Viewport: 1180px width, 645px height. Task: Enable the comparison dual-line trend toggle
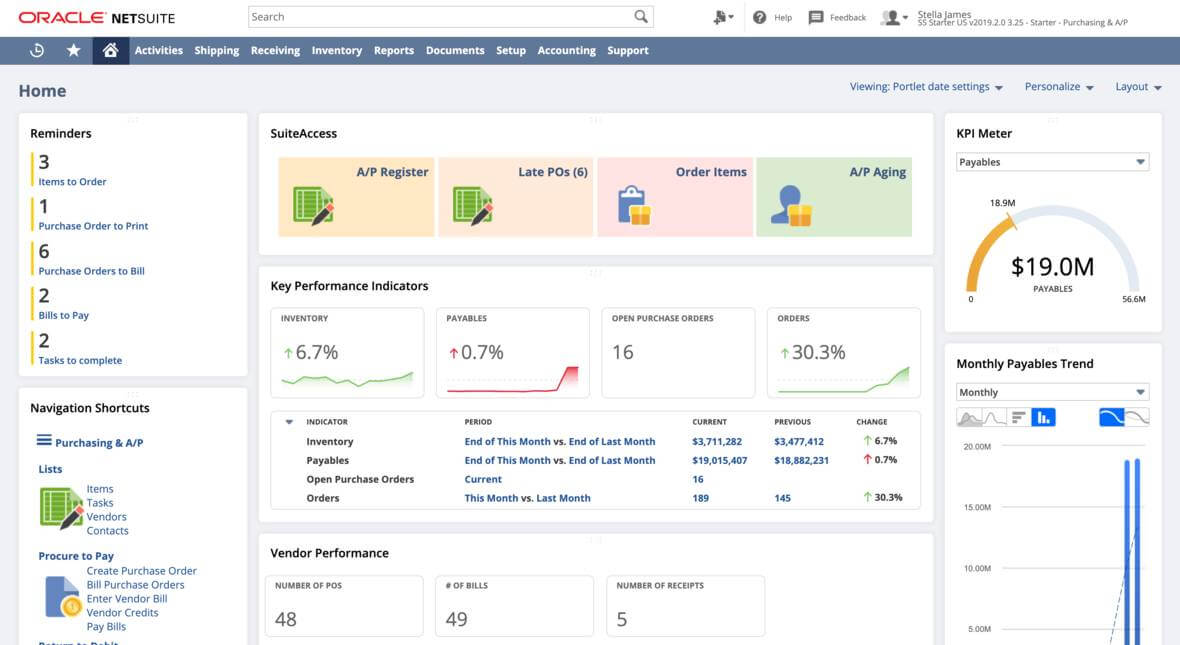pos(1137,417)
